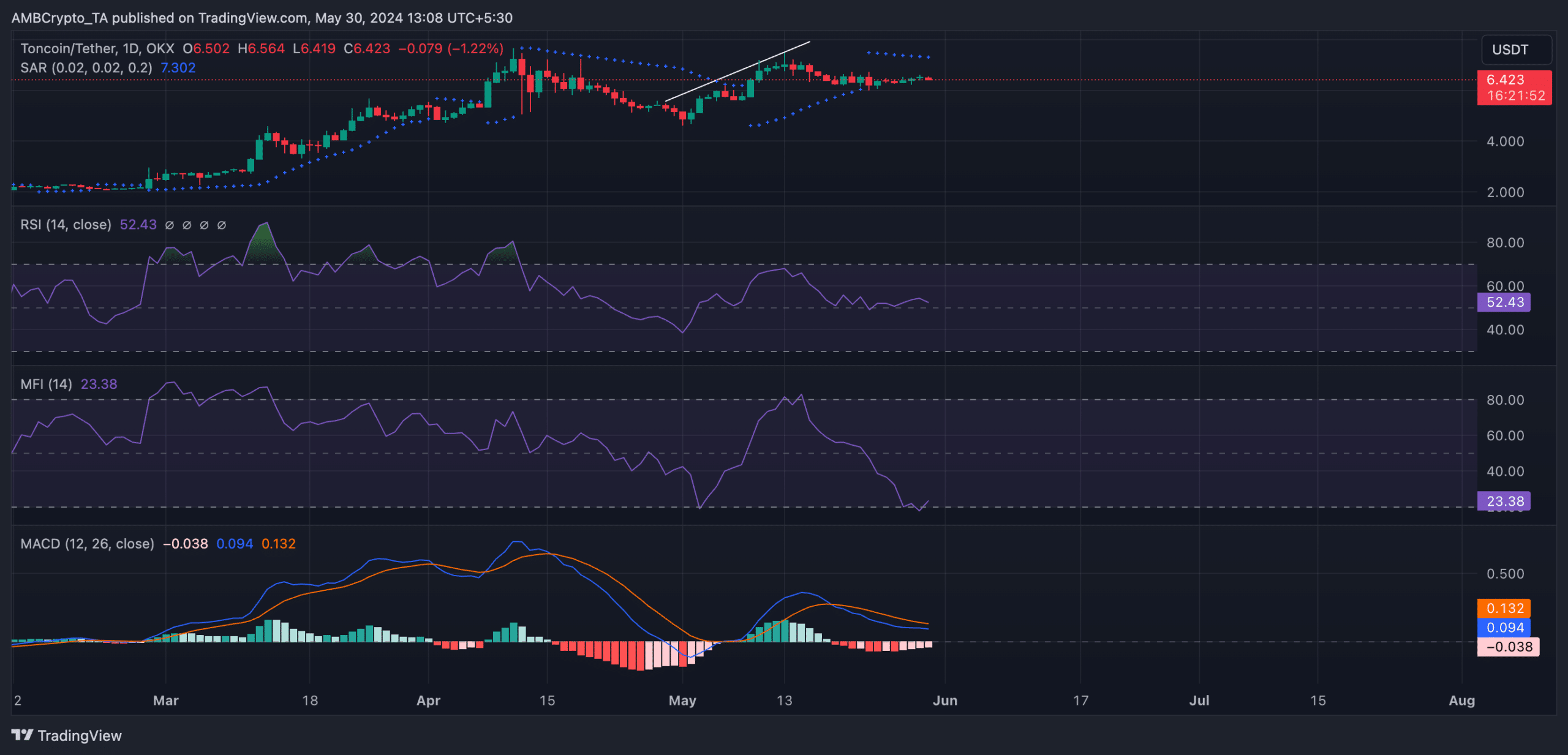Click the 17 date label on time axis
1568x755 pixels.
click(1080, 701)
